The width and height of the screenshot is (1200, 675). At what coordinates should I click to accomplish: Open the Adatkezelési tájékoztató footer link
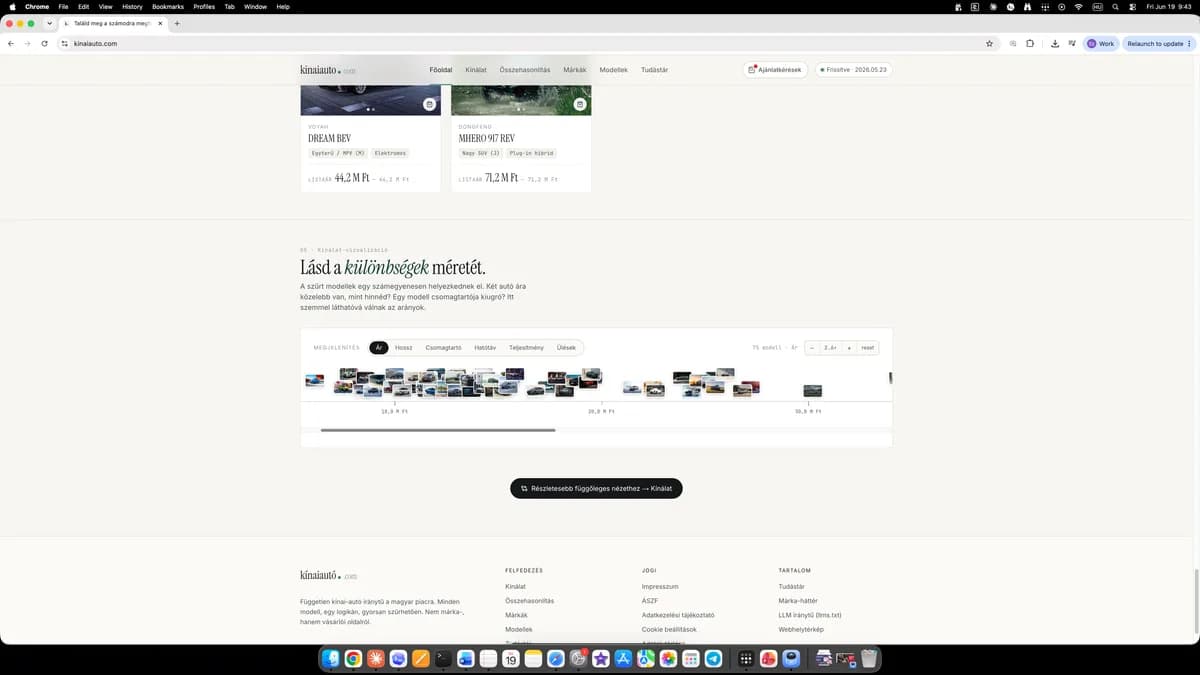(x=678, y=615)
